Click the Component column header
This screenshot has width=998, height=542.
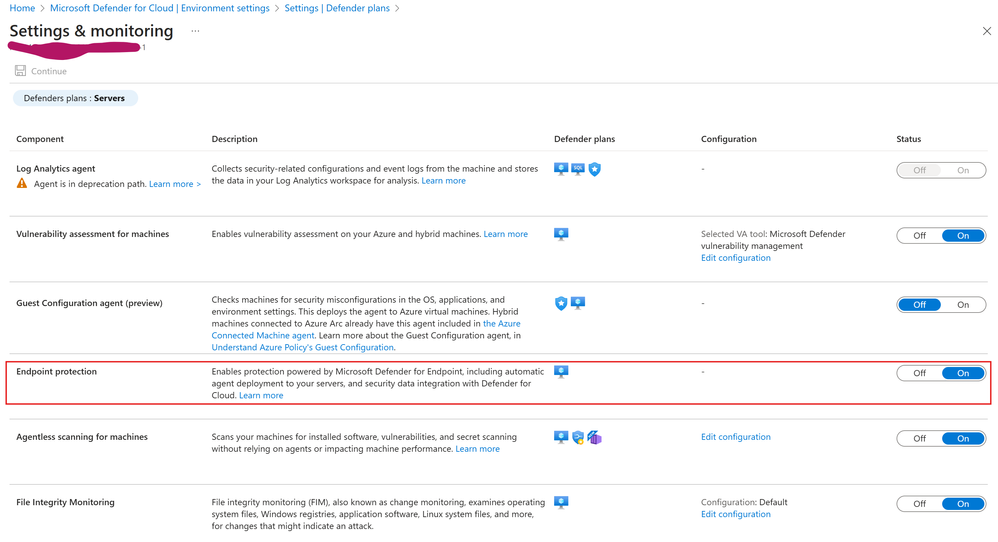40,139
